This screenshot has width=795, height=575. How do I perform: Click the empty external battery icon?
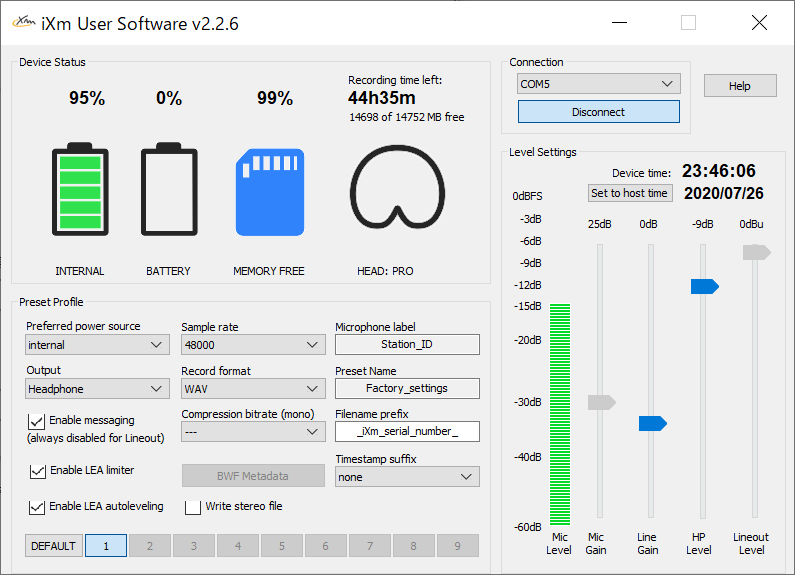[169, 189]
